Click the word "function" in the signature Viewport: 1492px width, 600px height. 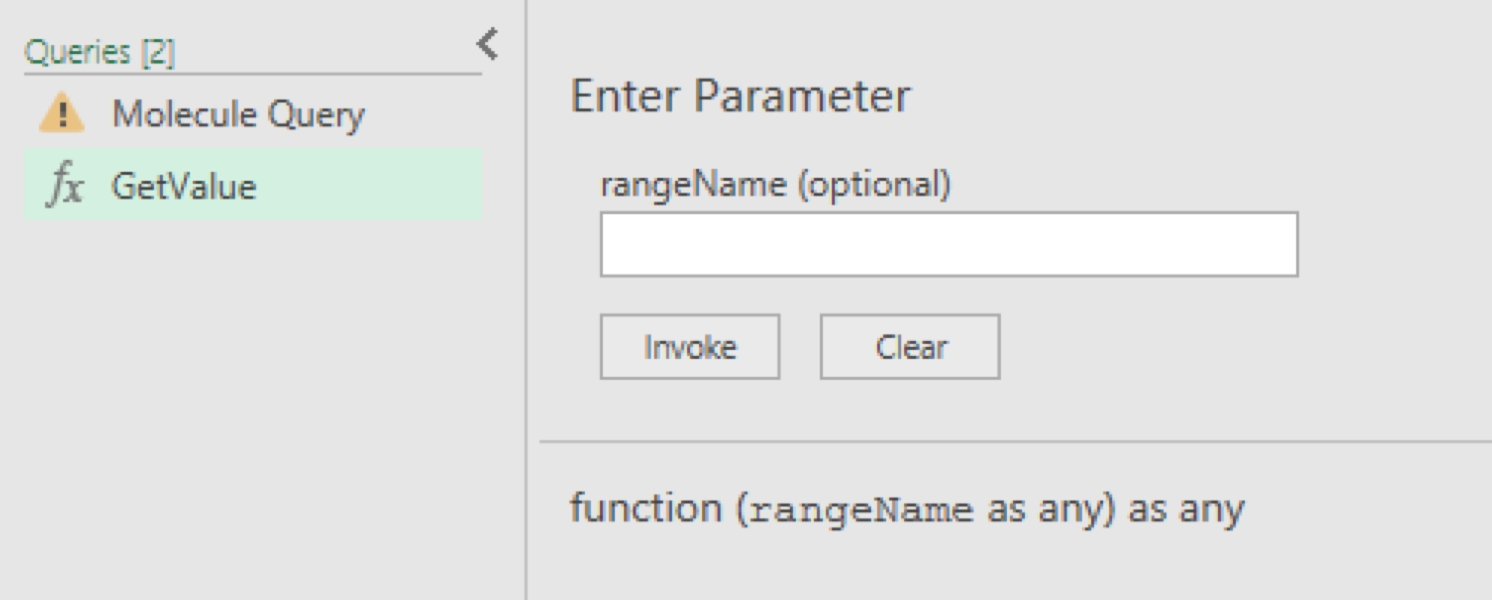(x=645, y=509)
